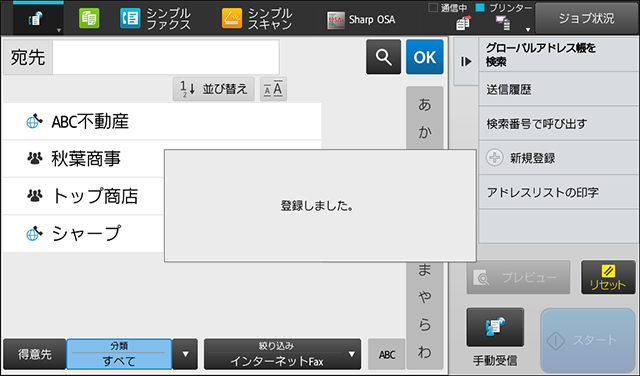
Task: Collapse the action panel with the arrow
Action: click(466, 62)
